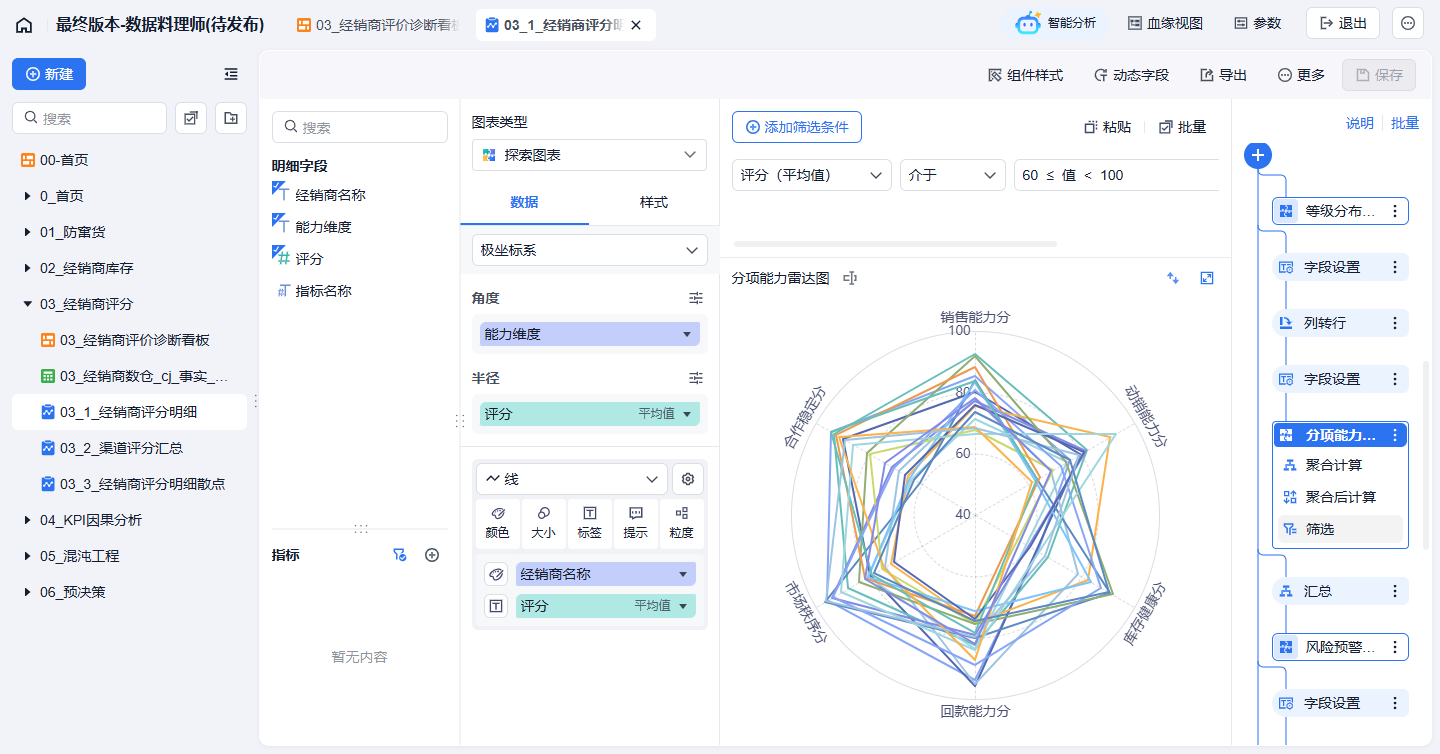Viewport: 1440px width, 754px height.
Task: Open options menu for 列转行 step
Action: point(1395,323)
